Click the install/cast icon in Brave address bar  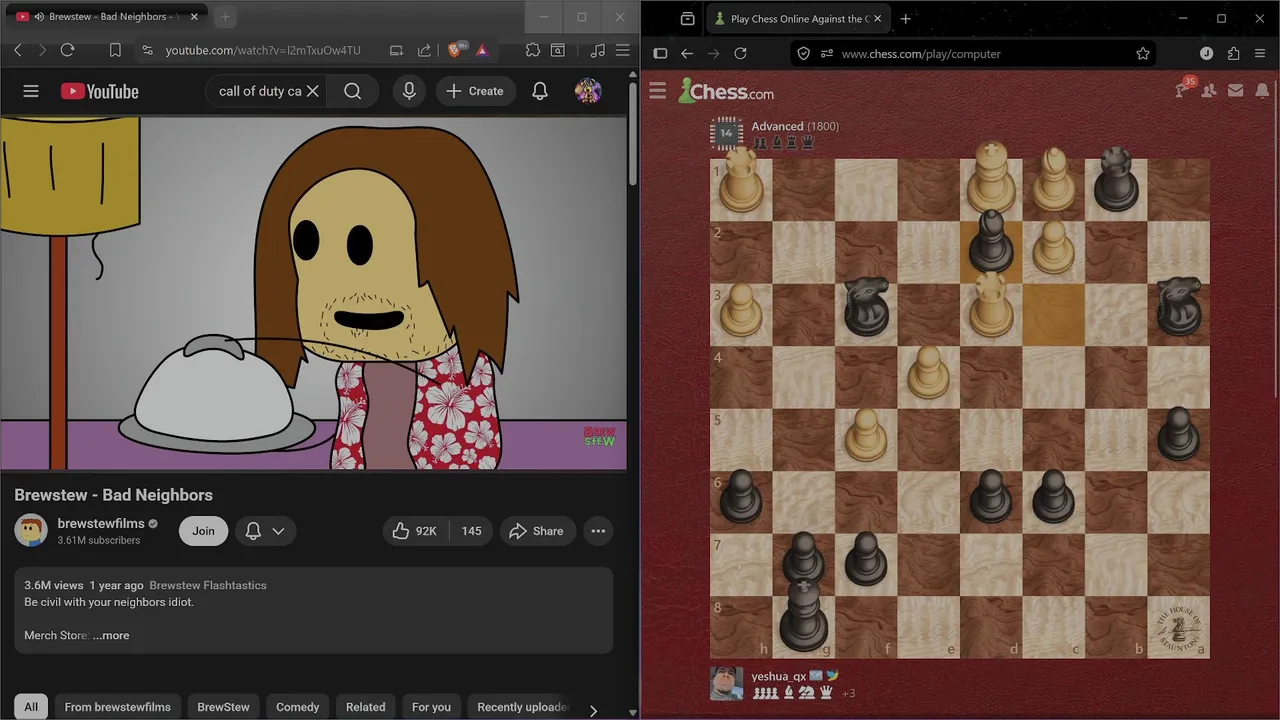point(397,50)
